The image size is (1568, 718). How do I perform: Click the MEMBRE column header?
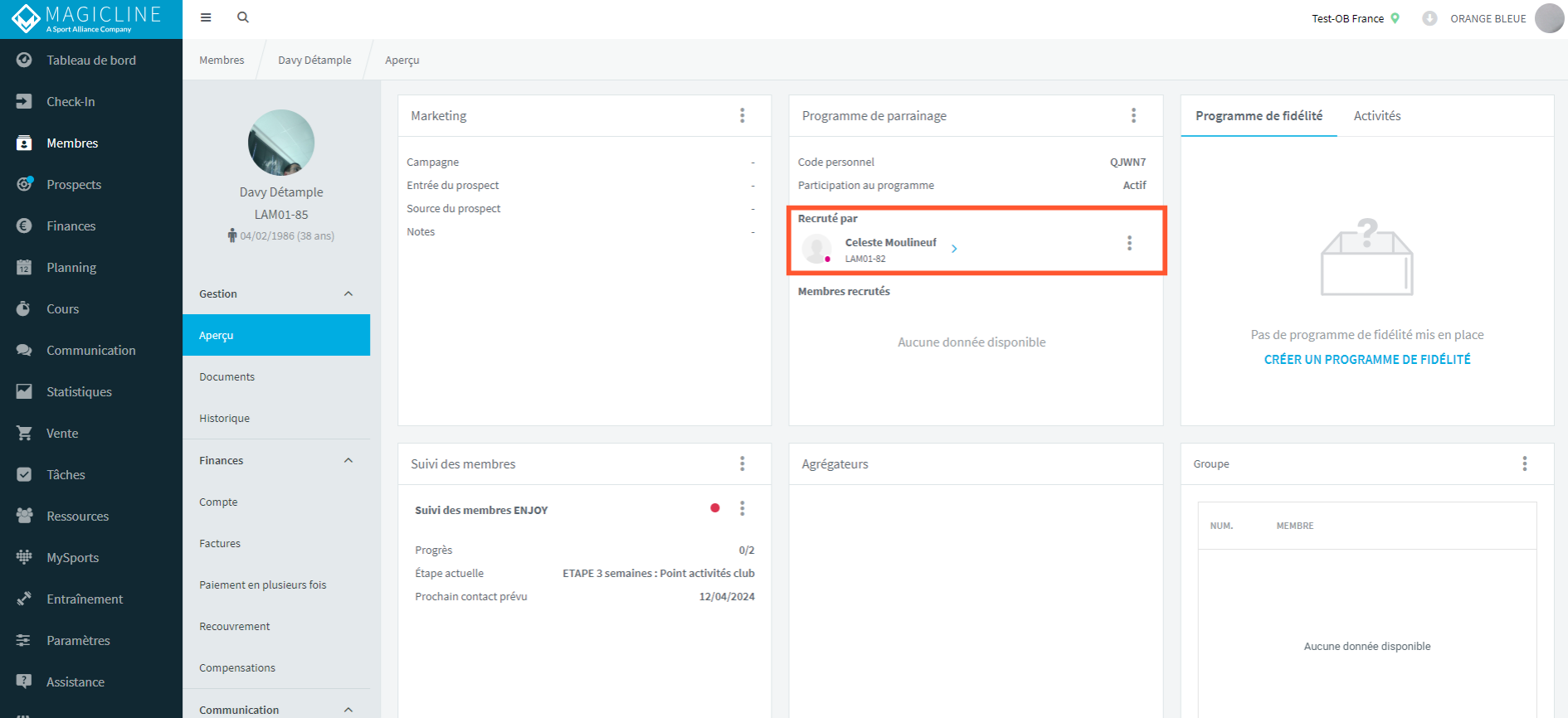(1295, 526)
